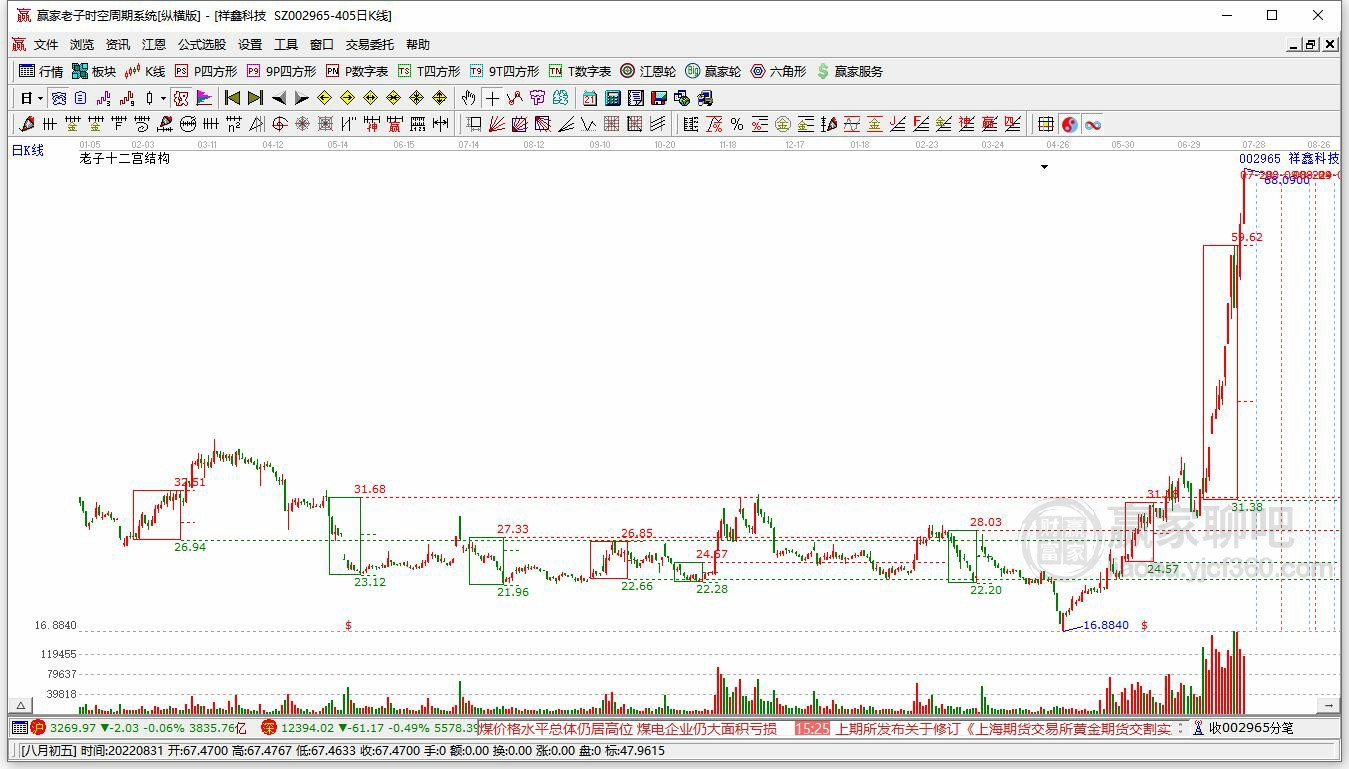Launch the 江恩轮 Gann wheel
Viewport: 1349px width, 769px height.
coord(648,71)
